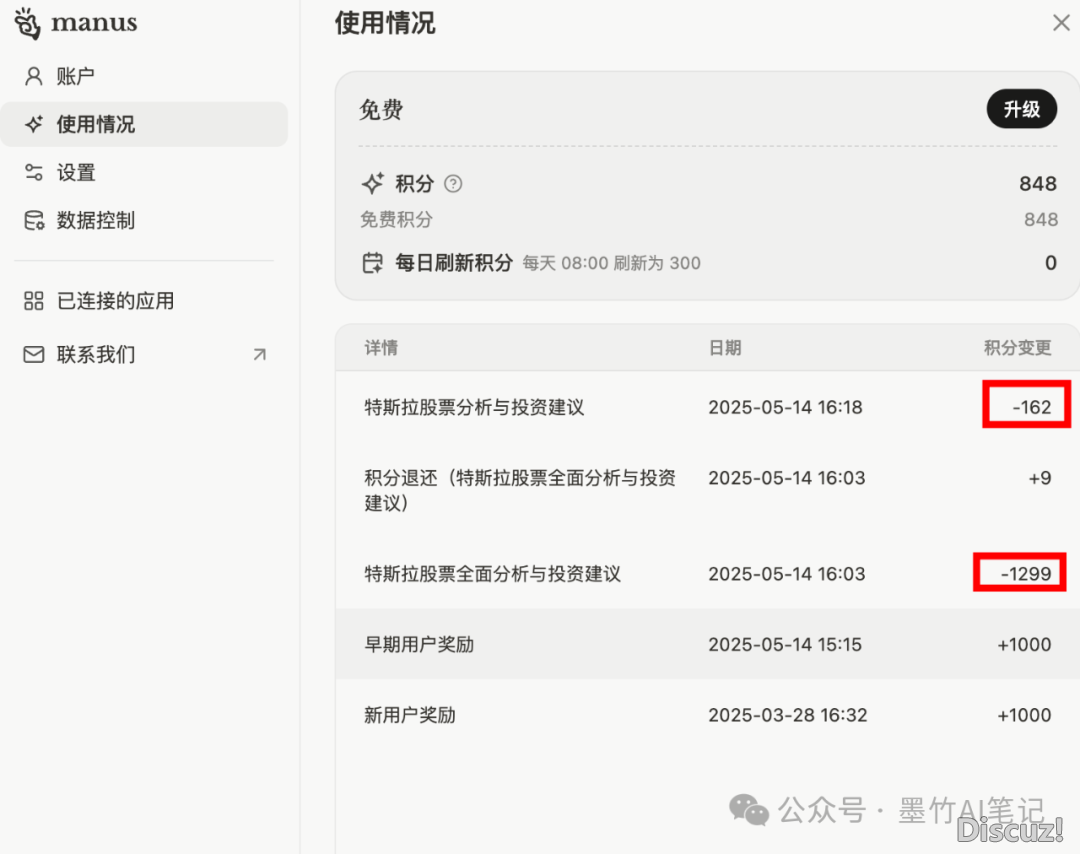The image size is (1080, 854).
Task: Click the date 2025-05-14 15:15
Action: (785, 645)
